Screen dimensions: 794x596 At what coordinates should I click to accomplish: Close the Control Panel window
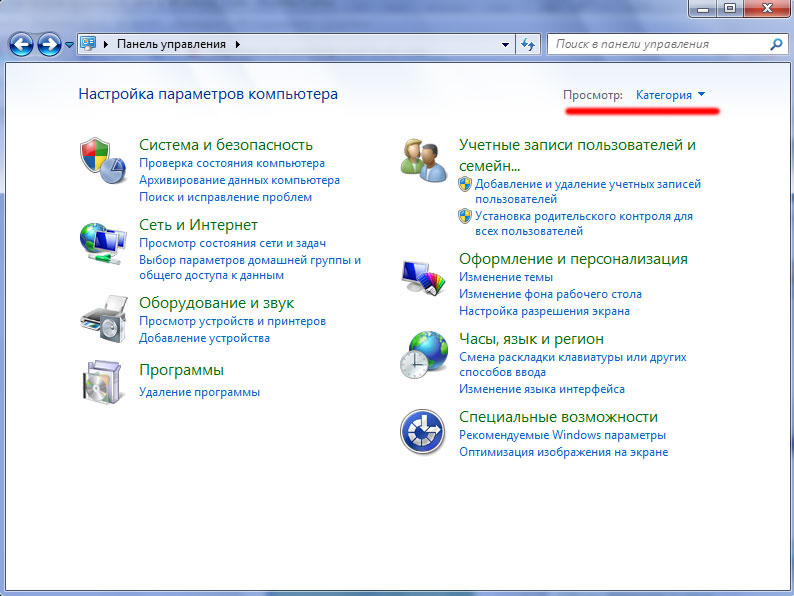pos(767,8)
